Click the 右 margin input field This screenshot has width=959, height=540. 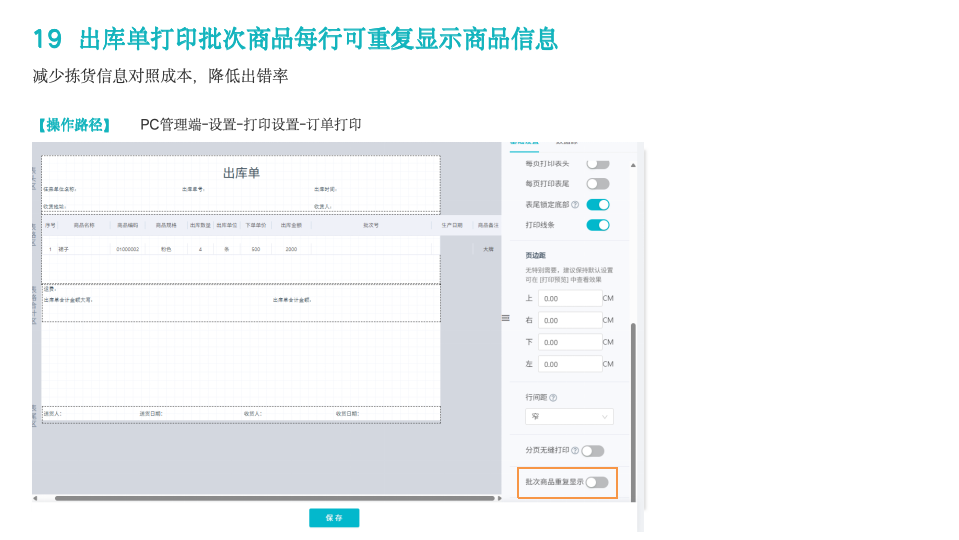pyautogui.click(x=570, y=320)
